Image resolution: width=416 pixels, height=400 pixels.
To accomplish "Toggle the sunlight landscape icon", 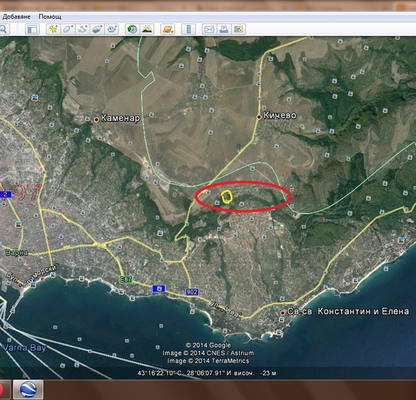I will click(x=147, y=29).
